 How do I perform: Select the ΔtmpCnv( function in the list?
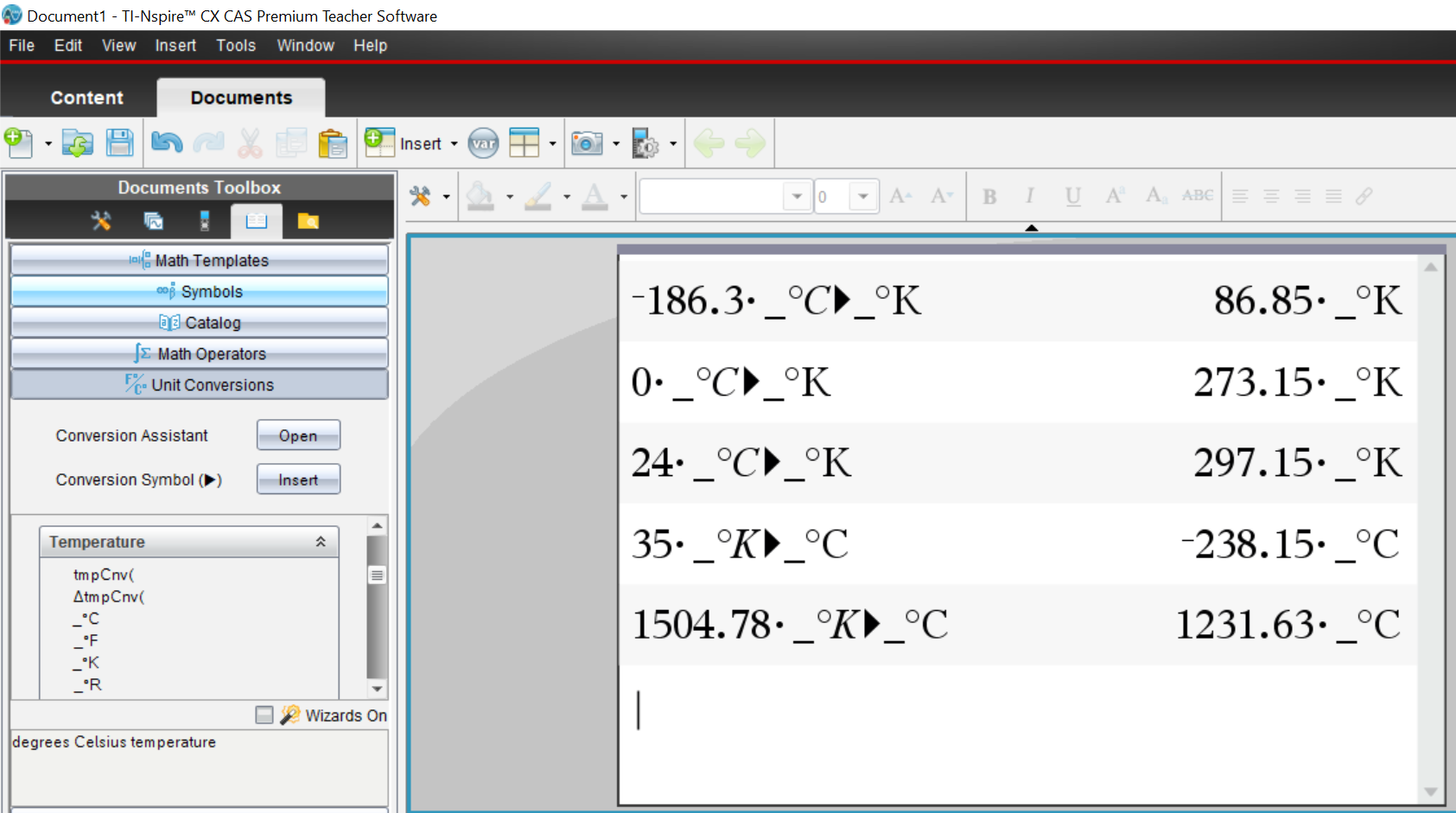[x=109, y=596]
